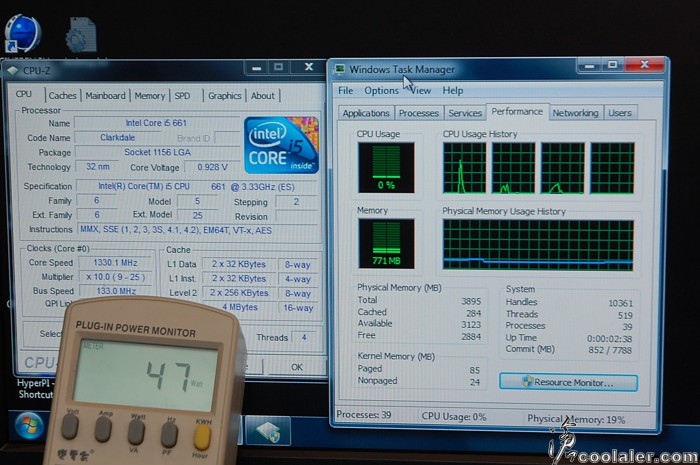Screen dimensions: 700x465
Task: Click 'Physical Memory: 19%' in the status bar
Action: (x=576, y=419)
